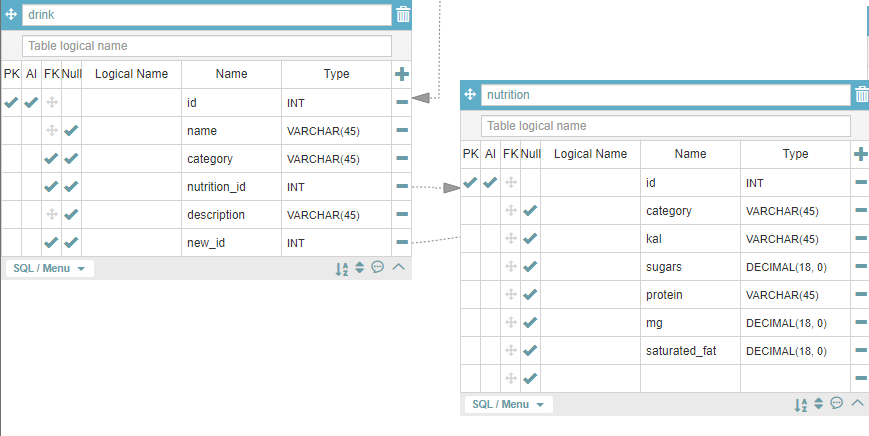Screen dimensions: 869x436
Task: Toggle FK check for nutrition_id column
Action: [x=51, y=186]
